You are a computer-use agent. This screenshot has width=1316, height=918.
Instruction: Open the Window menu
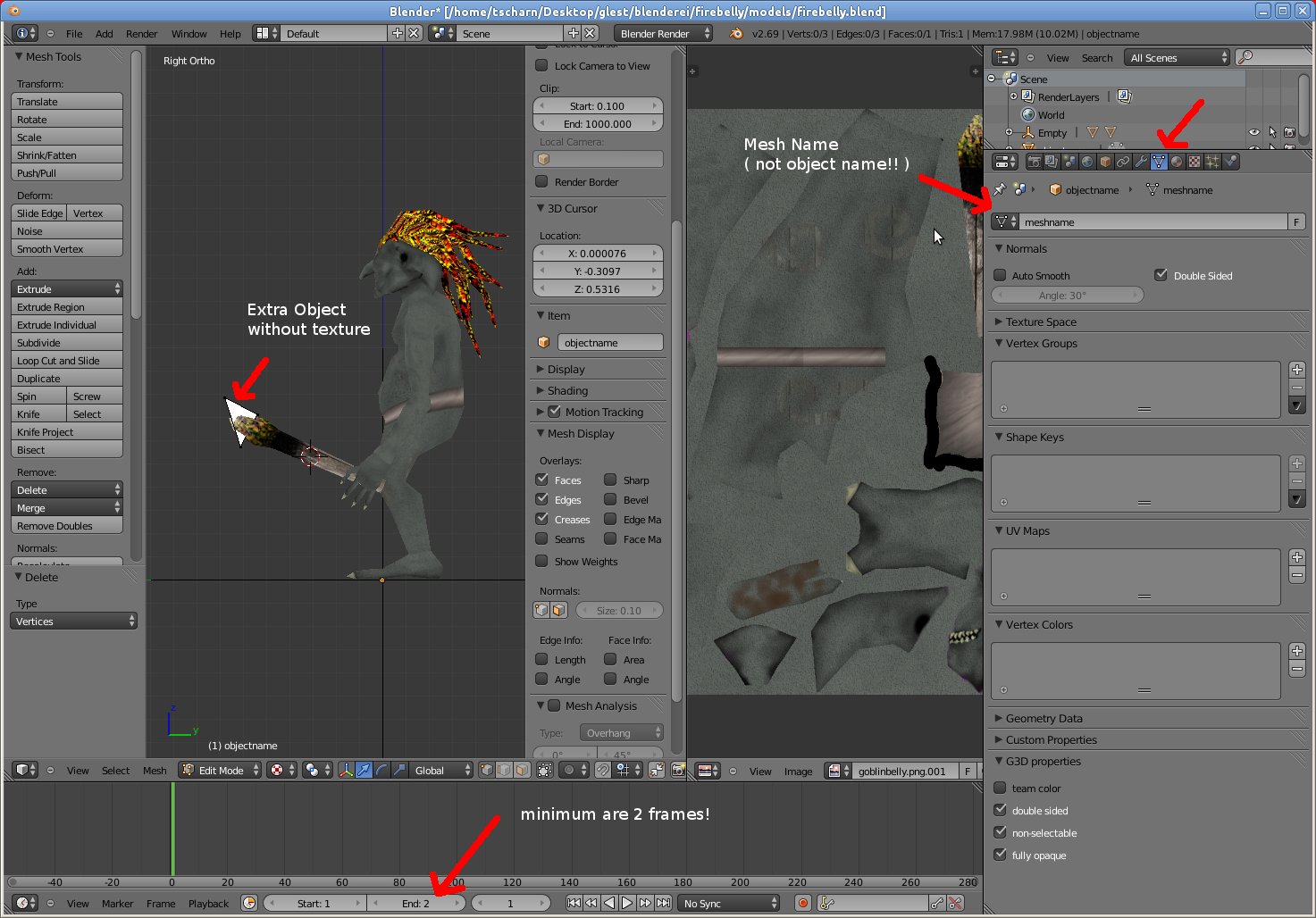click(189, 33)
